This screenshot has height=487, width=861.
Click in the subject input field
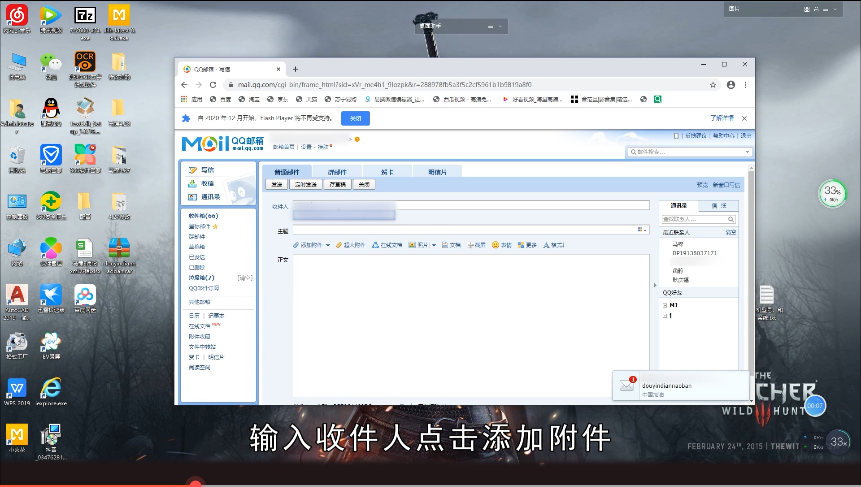471,230
